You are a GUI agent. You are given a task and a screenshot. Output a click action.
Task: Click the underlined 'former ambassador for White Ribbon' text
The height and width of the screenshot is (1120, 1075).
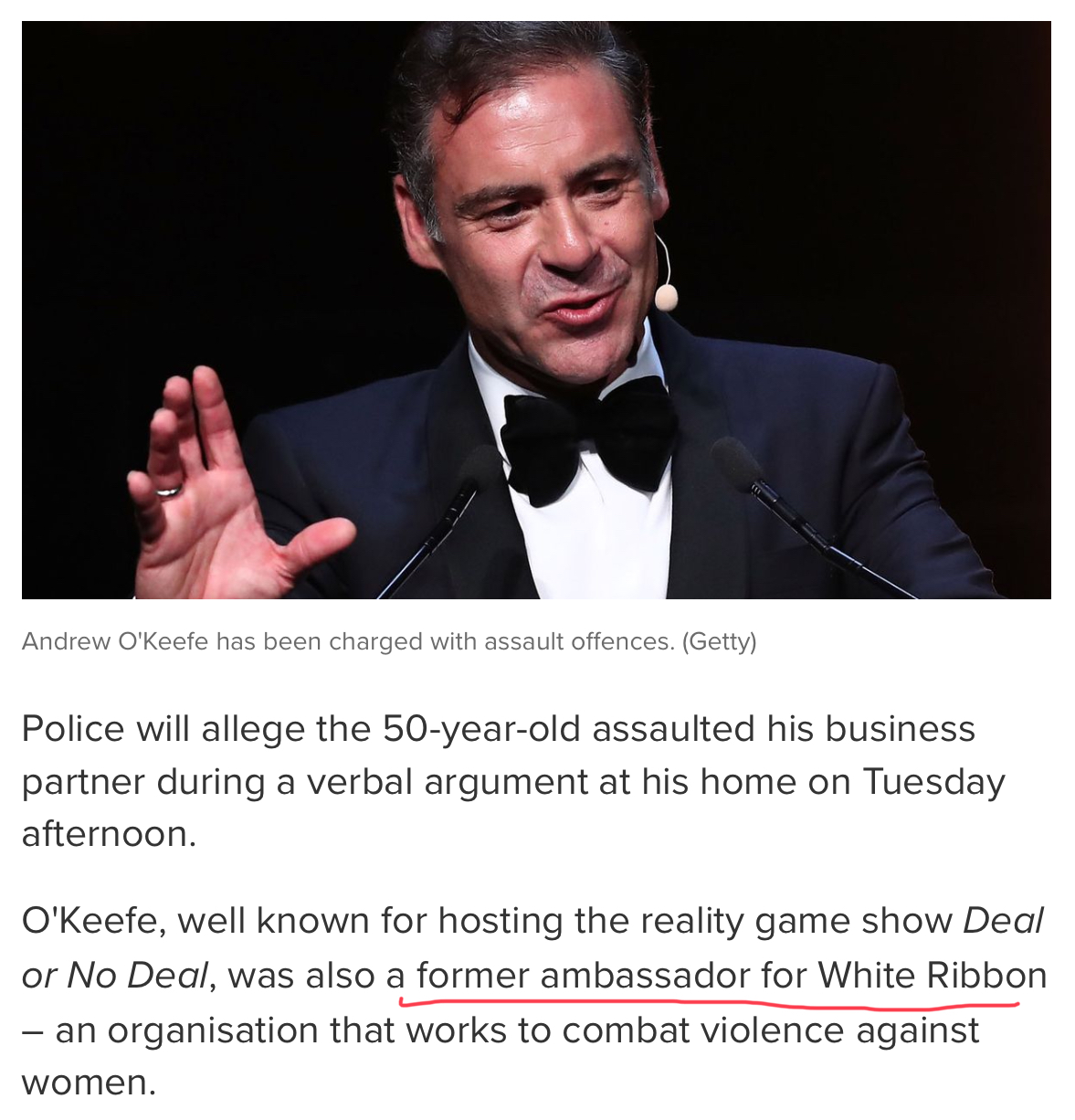click(x=732, y=976)
